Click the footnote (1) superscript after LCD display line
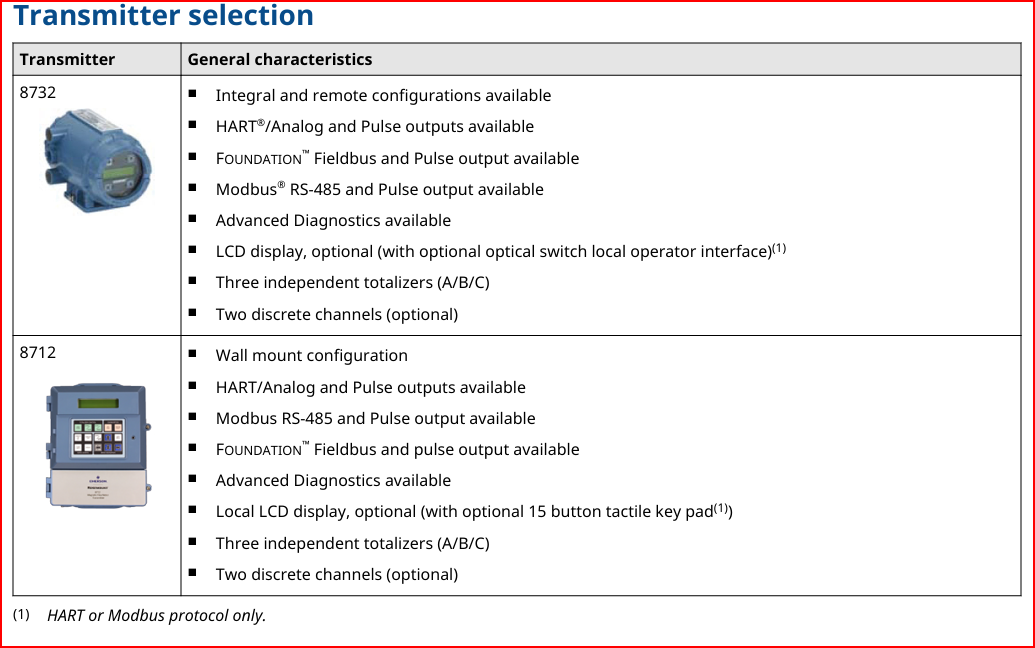This screenshot has height=648, width=1035. (779, 248)
